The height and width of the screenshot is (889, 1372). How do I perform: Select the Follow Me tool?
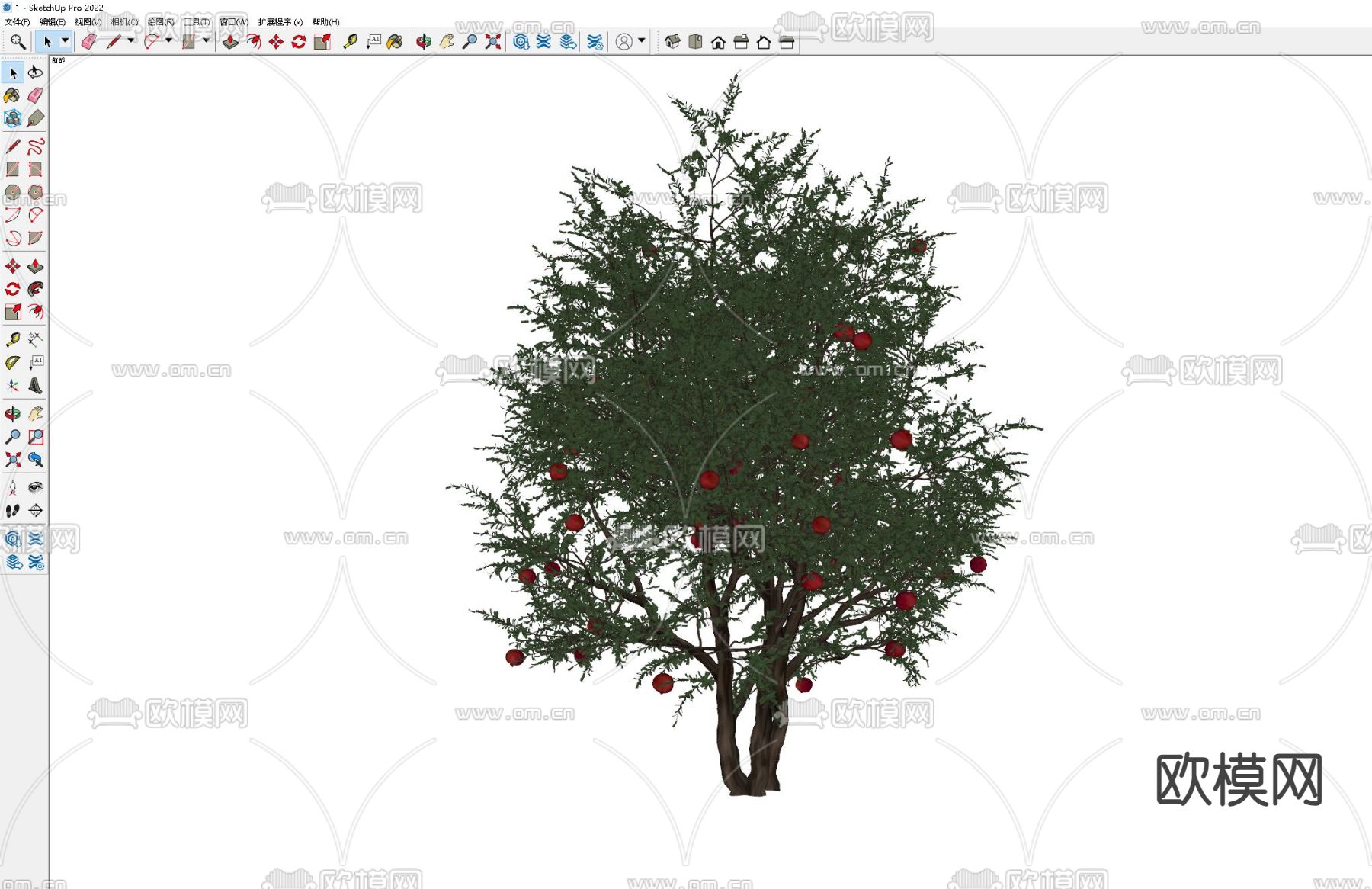[x=36, y=289]
